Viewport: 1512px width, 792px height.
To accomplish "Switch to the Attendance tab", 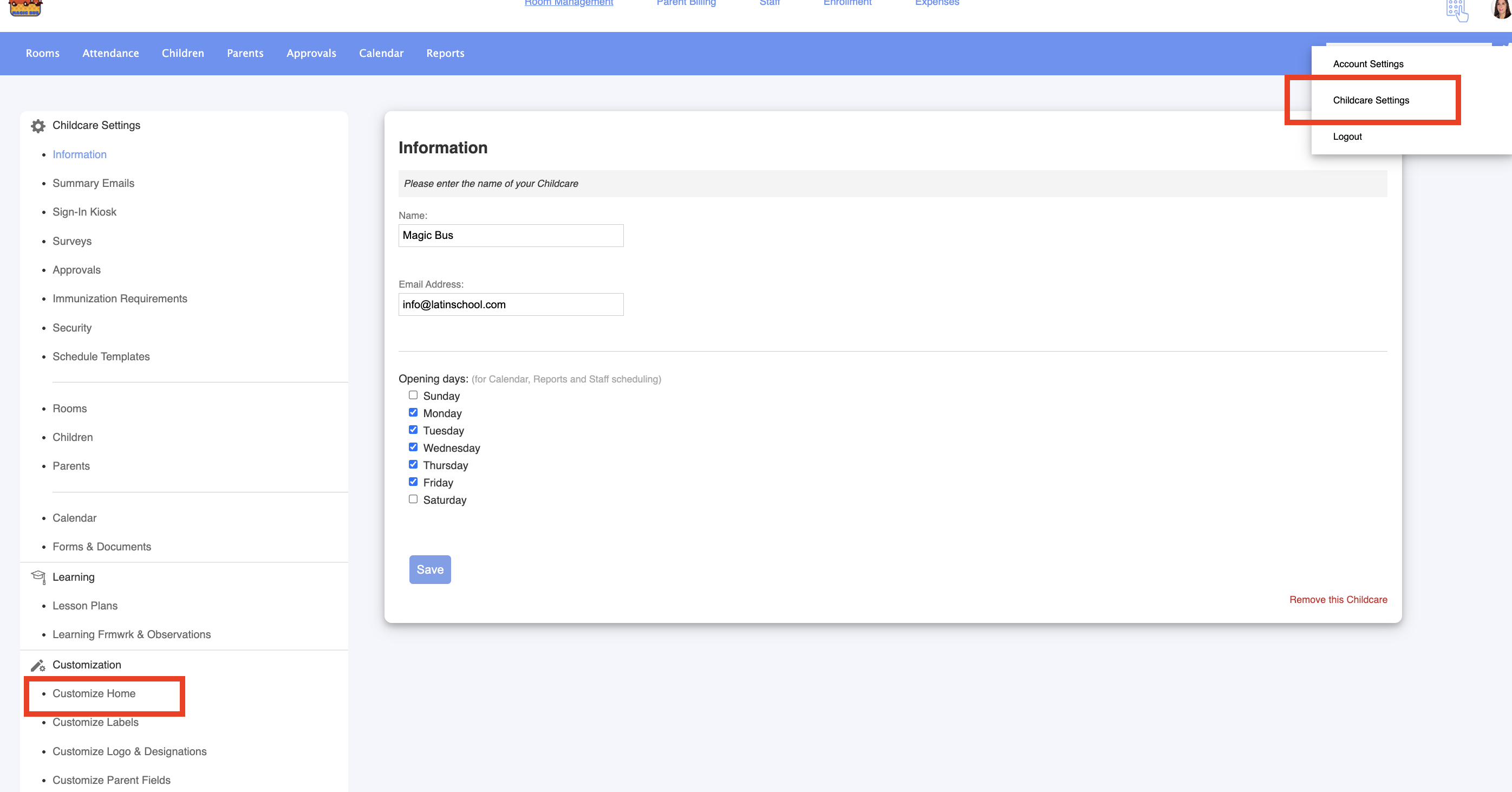I will pyautogui.click(x=110, y=54).
